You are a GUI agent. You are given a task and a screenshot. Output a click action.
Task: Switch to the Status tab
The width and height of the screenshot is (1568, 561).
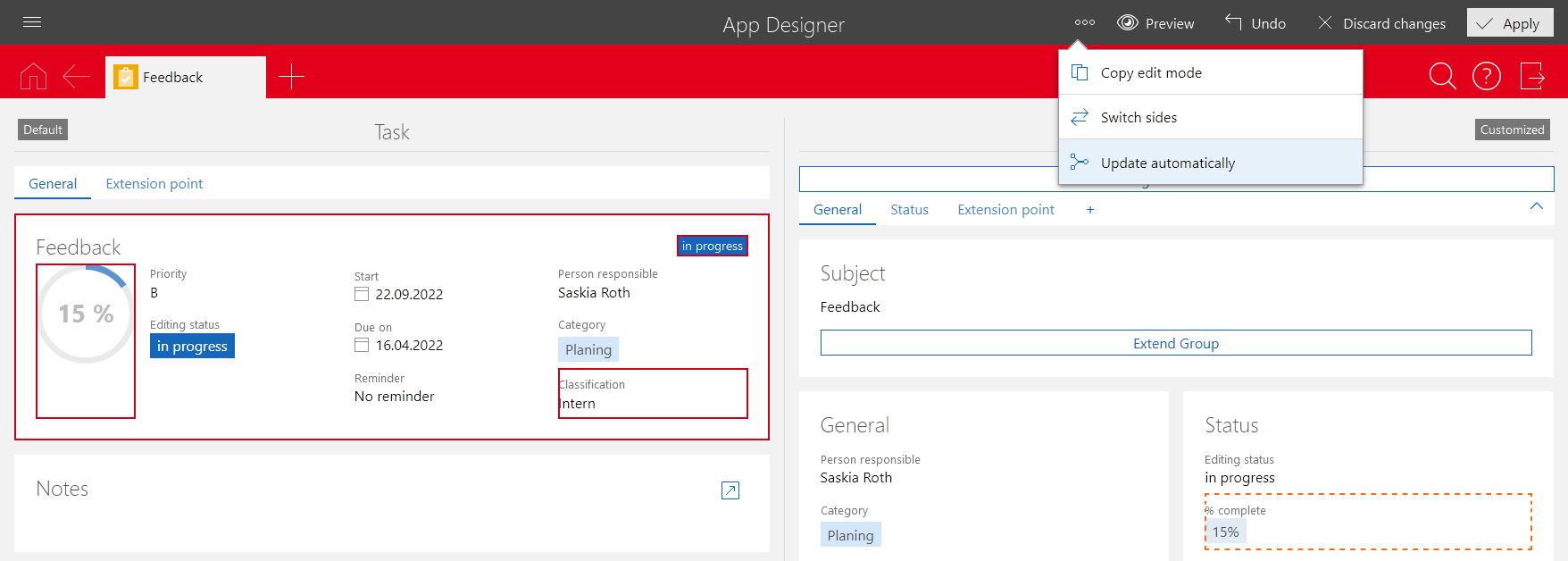point(909,210)
